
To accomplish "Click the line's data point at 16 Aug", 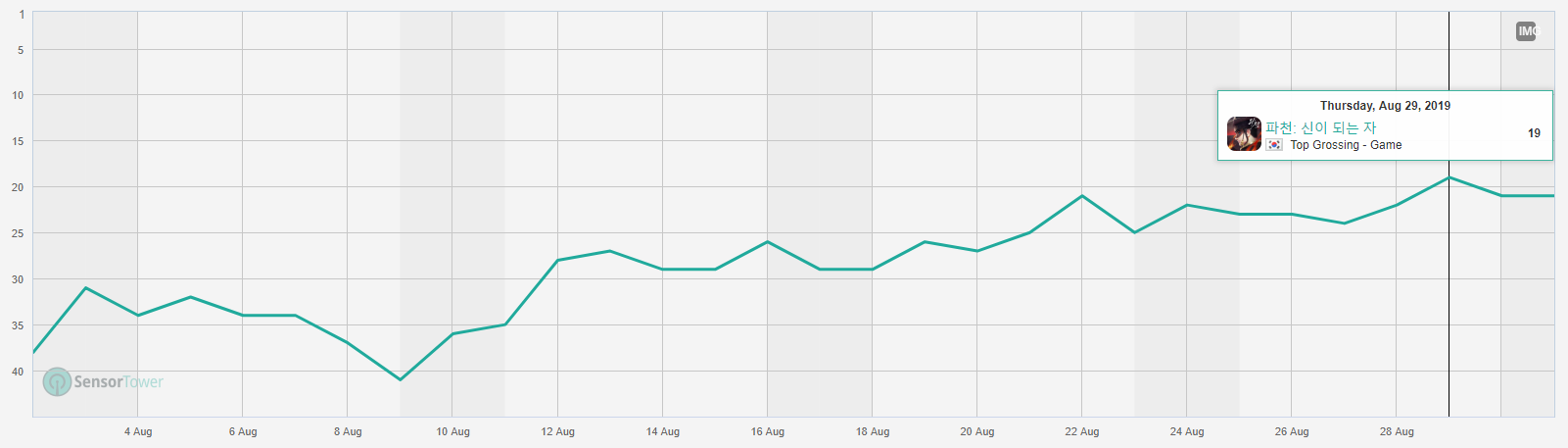I will 767,241.
